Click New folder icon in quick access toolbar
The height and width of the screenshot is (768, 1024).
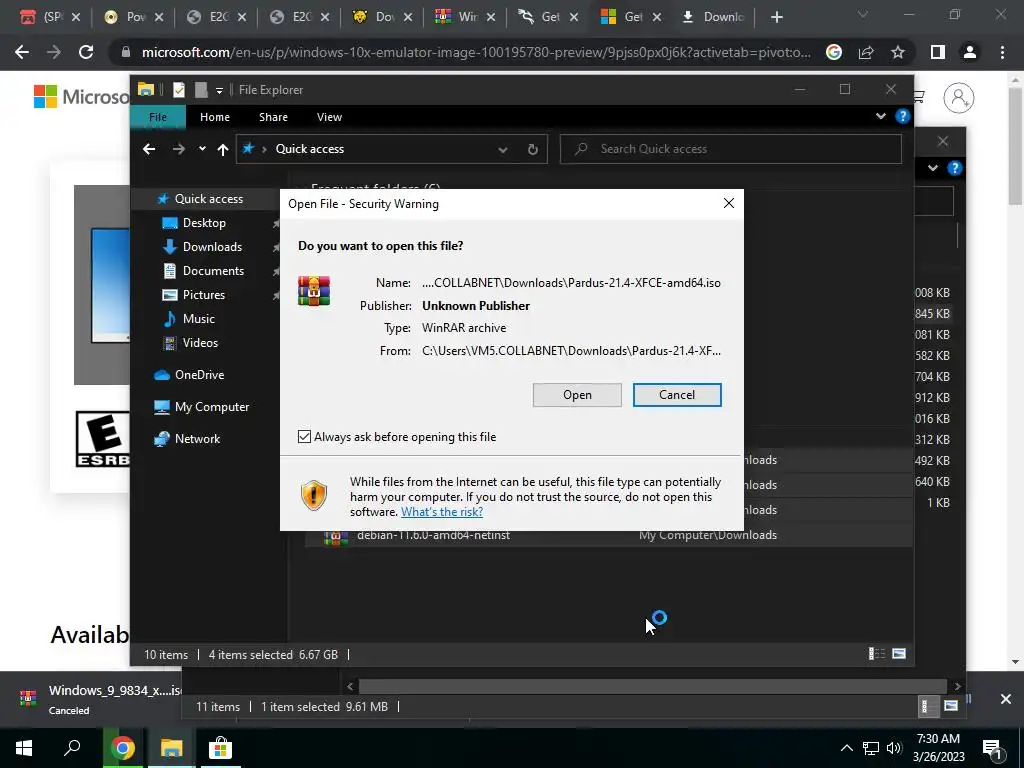pos(200,89)
